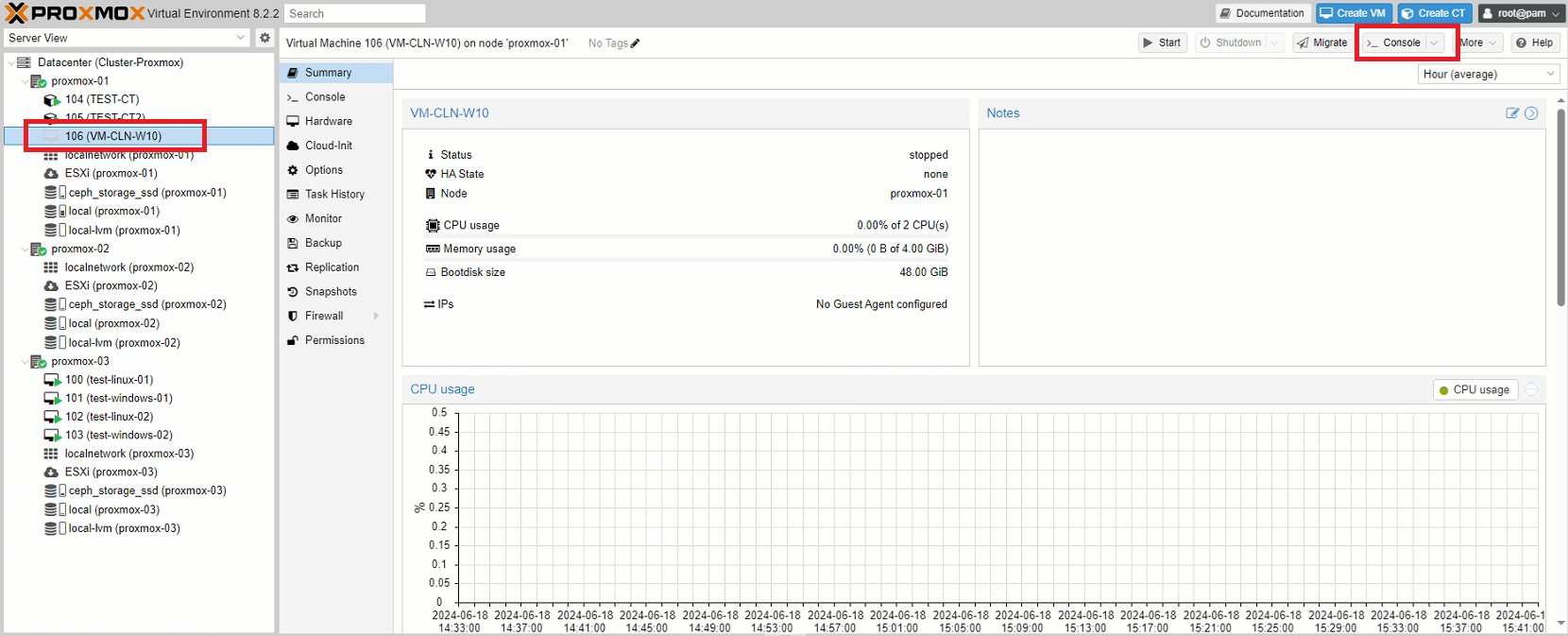Click the node icon for proxmox-02
Image resolution: width=1568 pixels, height=636 pixels.
click(39, 249)
